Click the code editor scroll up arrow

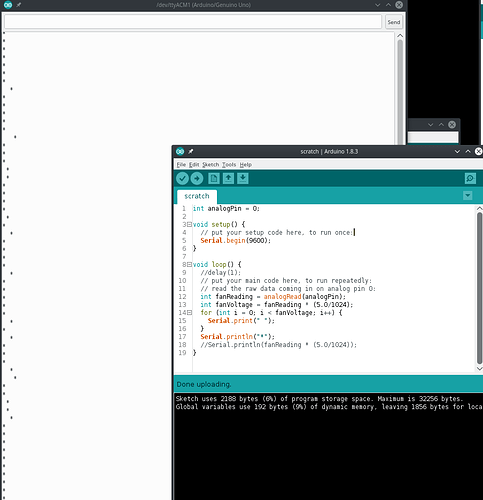tap(479, 208)
